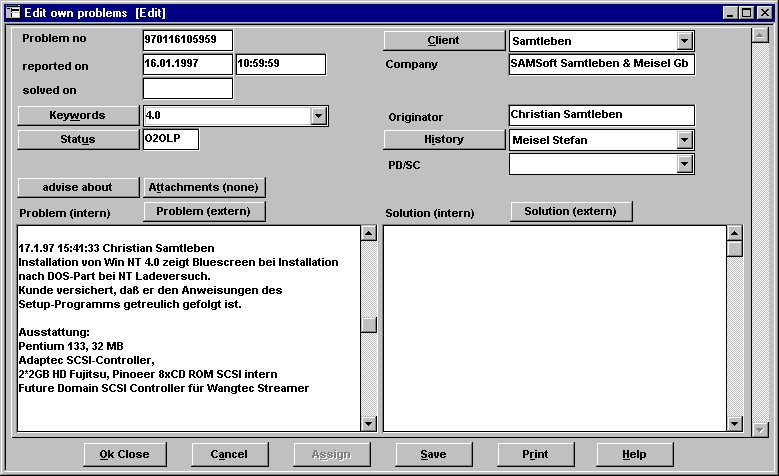
Task: Click the Print button
Action: tap(535, 454)
